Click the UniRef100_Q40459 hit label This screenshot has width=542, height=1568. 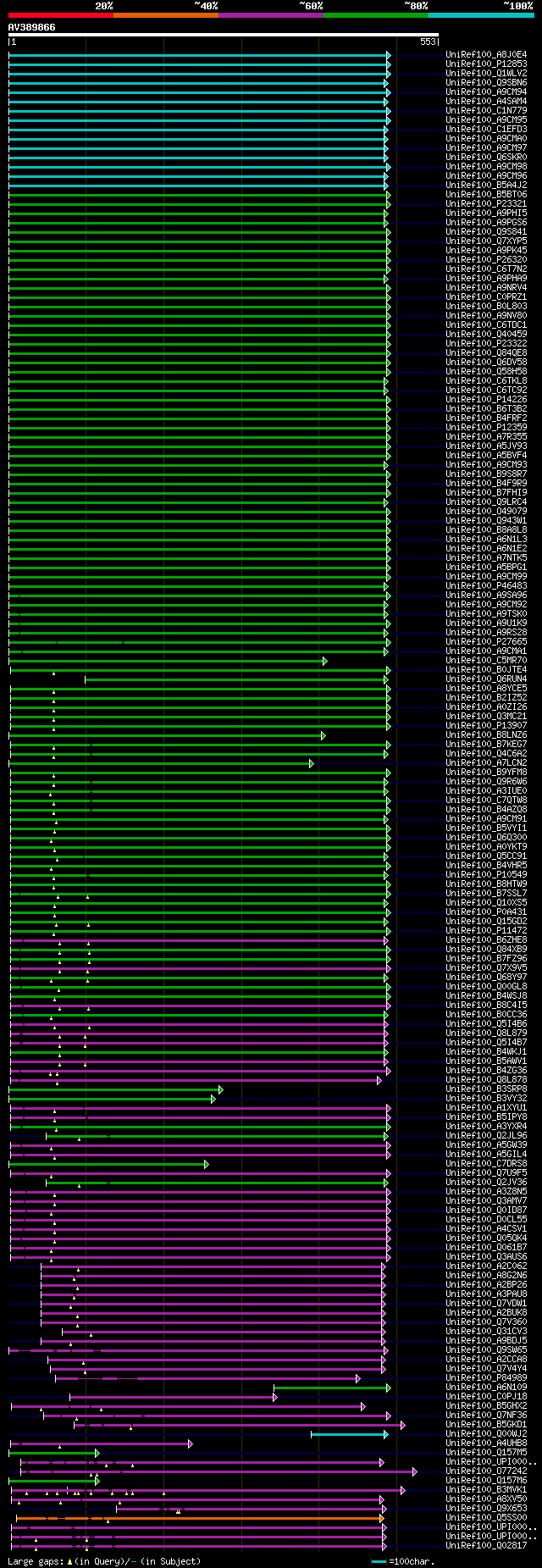pos(486,335)
